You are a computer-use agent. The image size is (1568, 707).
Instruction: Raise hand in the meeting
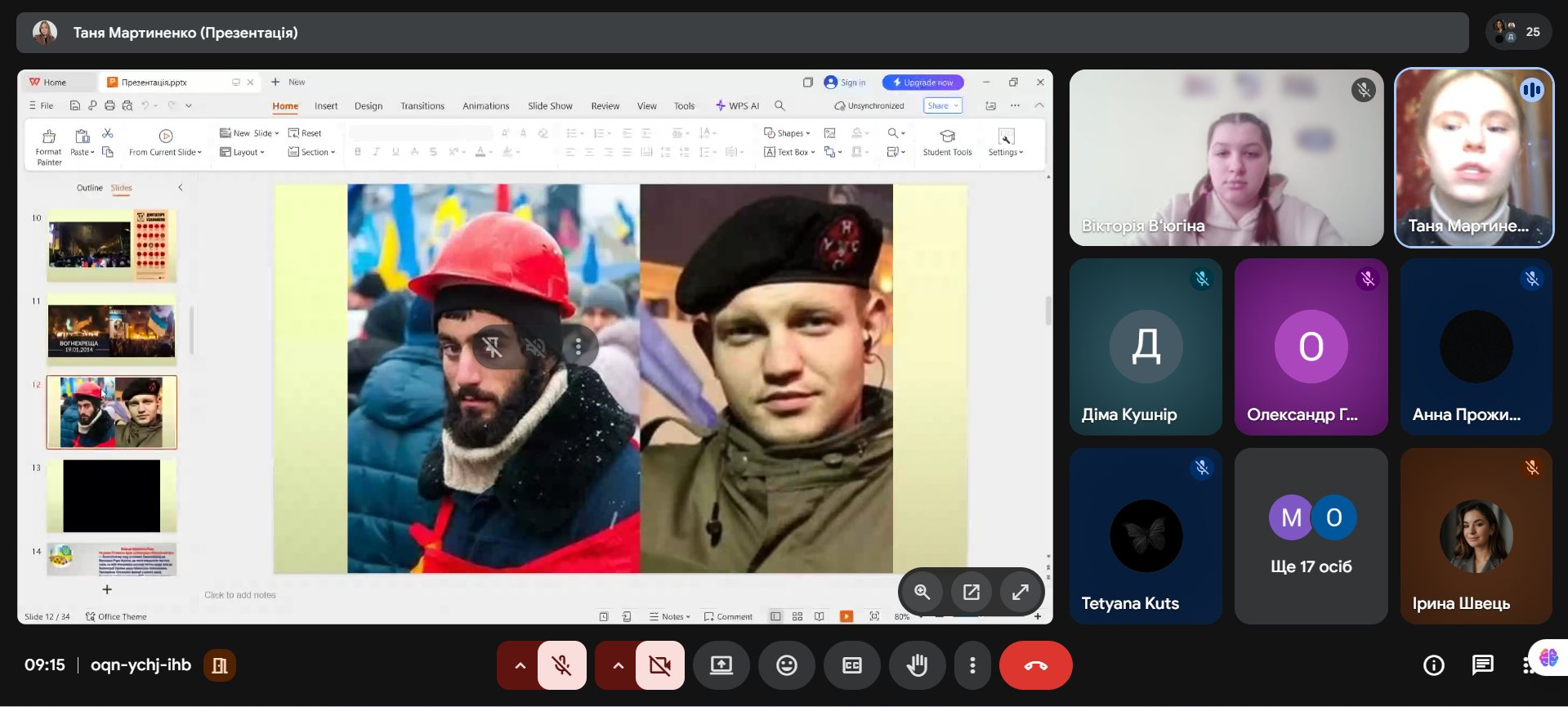917,665
